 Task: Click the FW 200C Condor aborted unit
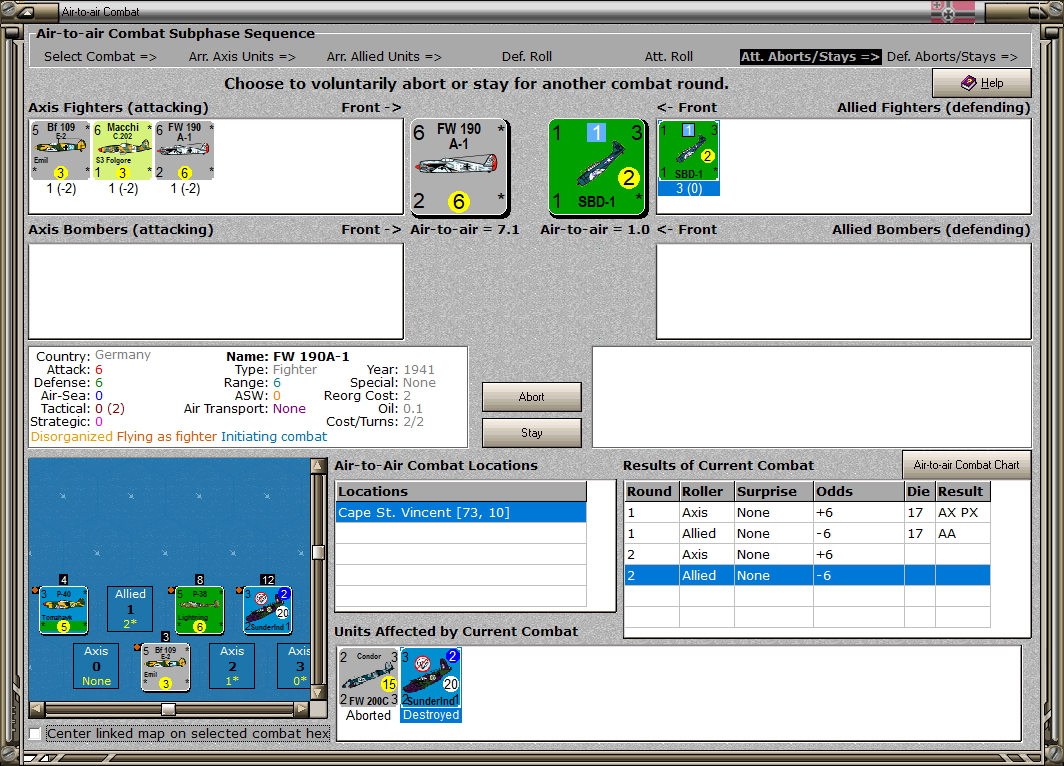point(368,677)
